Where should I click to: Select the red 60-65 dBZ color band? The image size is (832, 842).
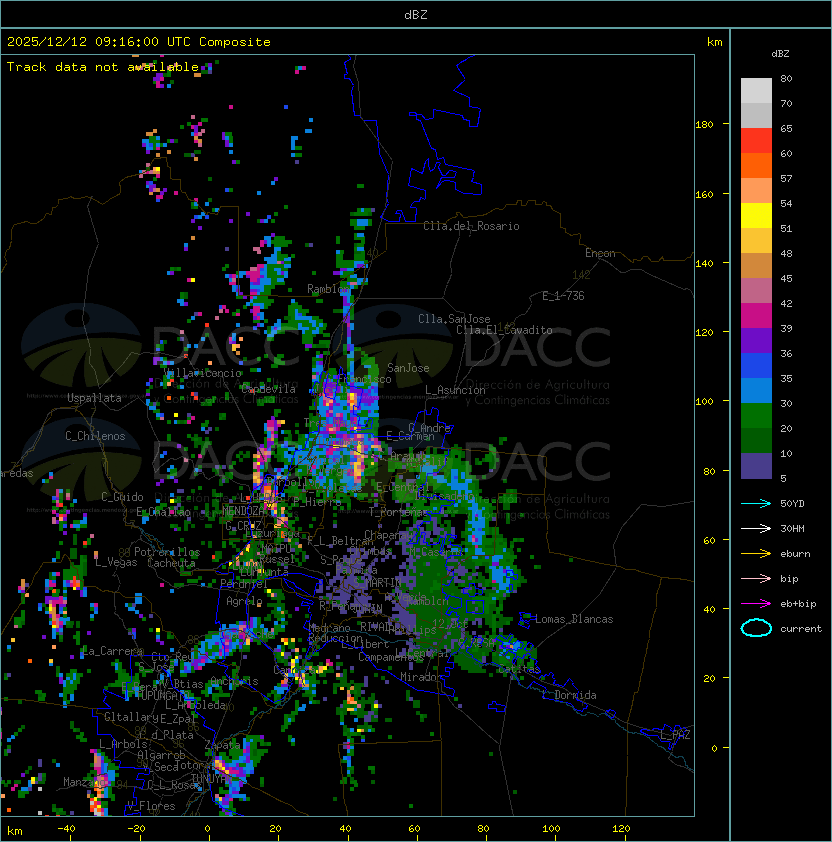(x=756, y=141)
